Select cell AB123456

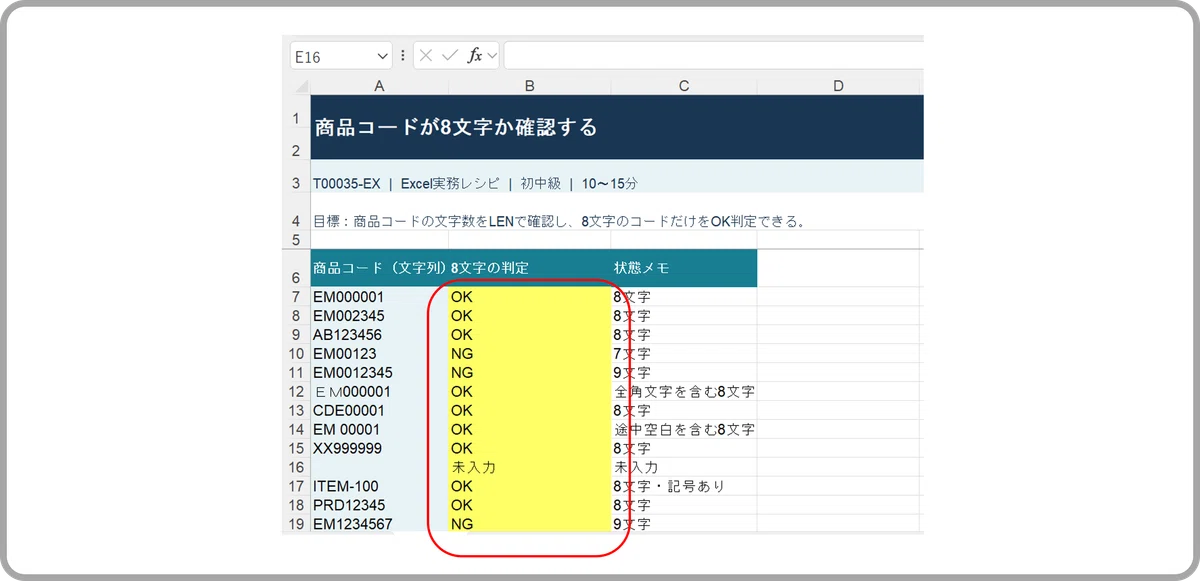coord(379,334)
